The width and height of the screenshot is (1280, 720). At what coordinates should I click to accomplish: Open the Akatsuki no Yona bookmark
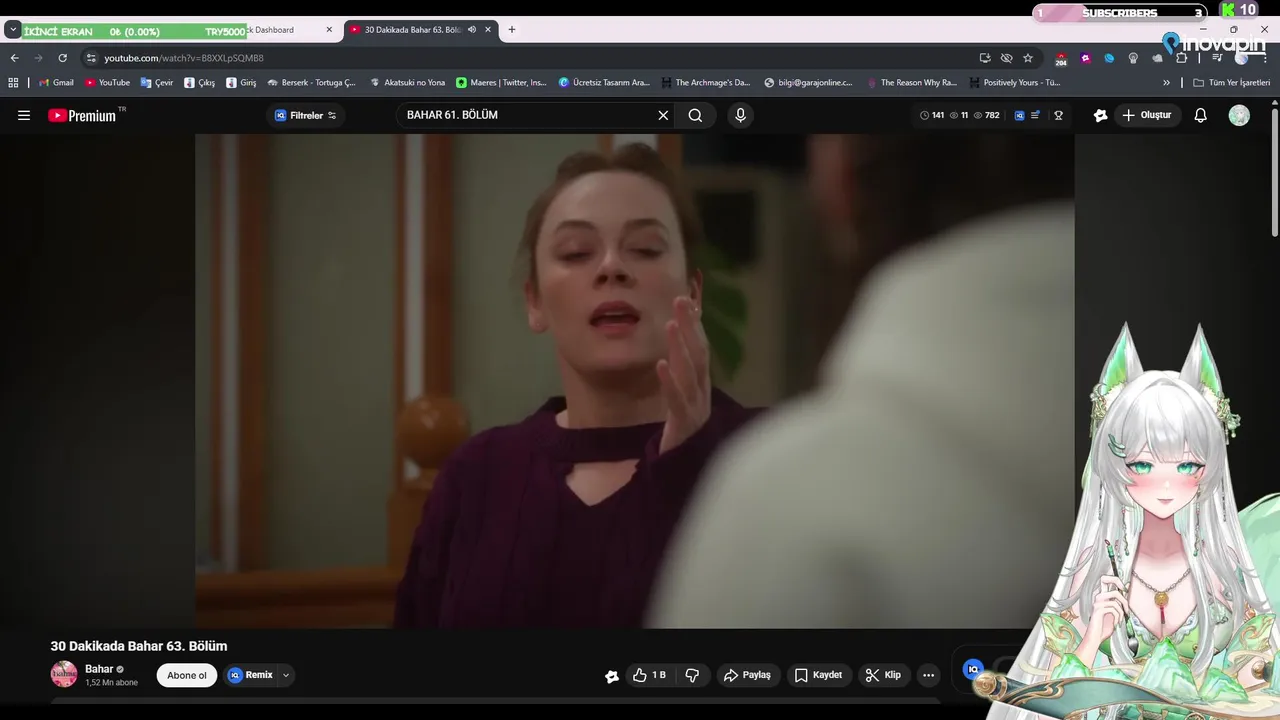click(x=407, y=83)
